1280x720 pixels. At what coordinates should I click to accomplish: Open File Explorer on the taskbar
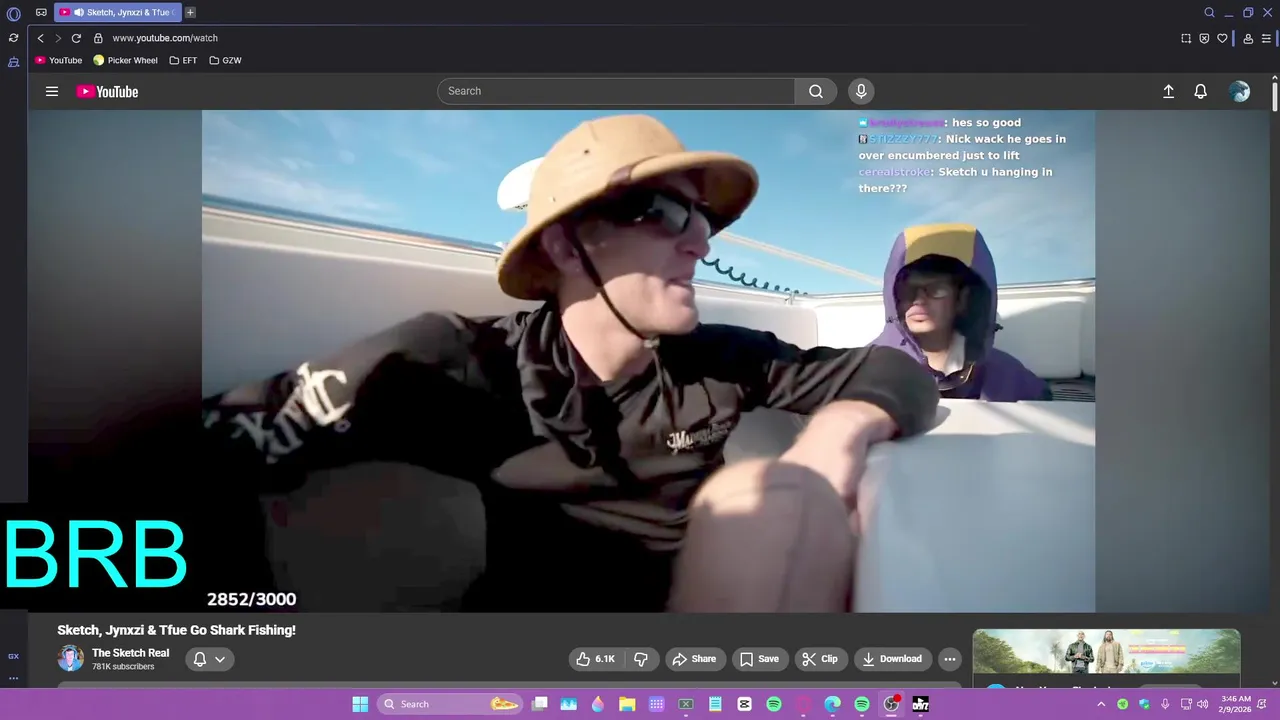pos(627,704)
